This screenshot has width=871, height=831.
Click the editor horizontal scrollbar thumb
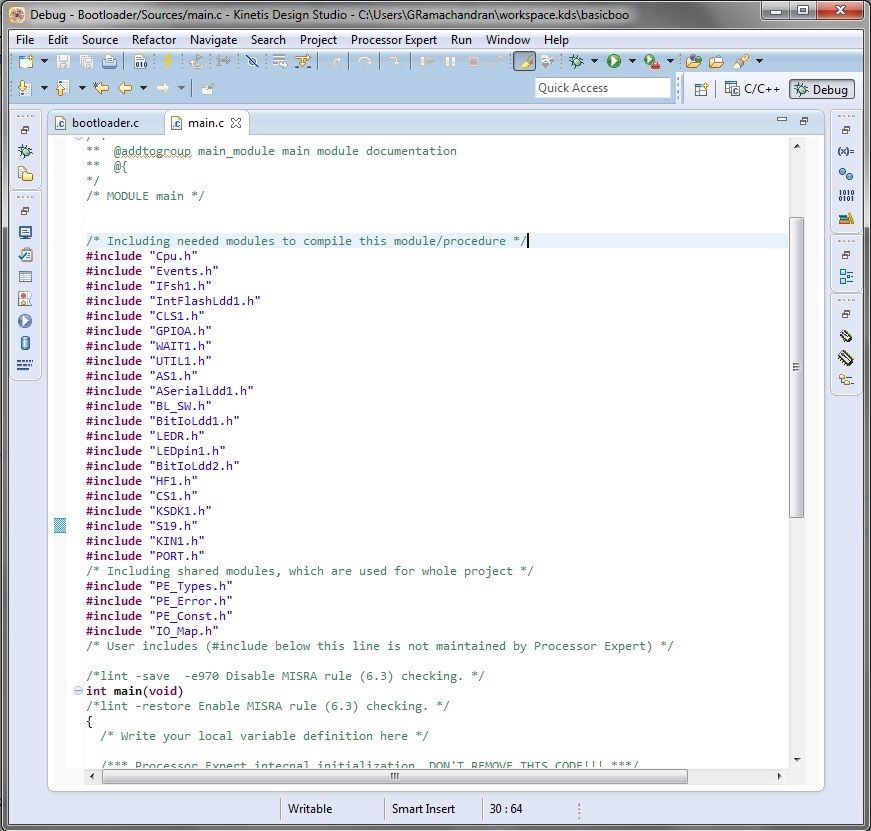(394, 776)
